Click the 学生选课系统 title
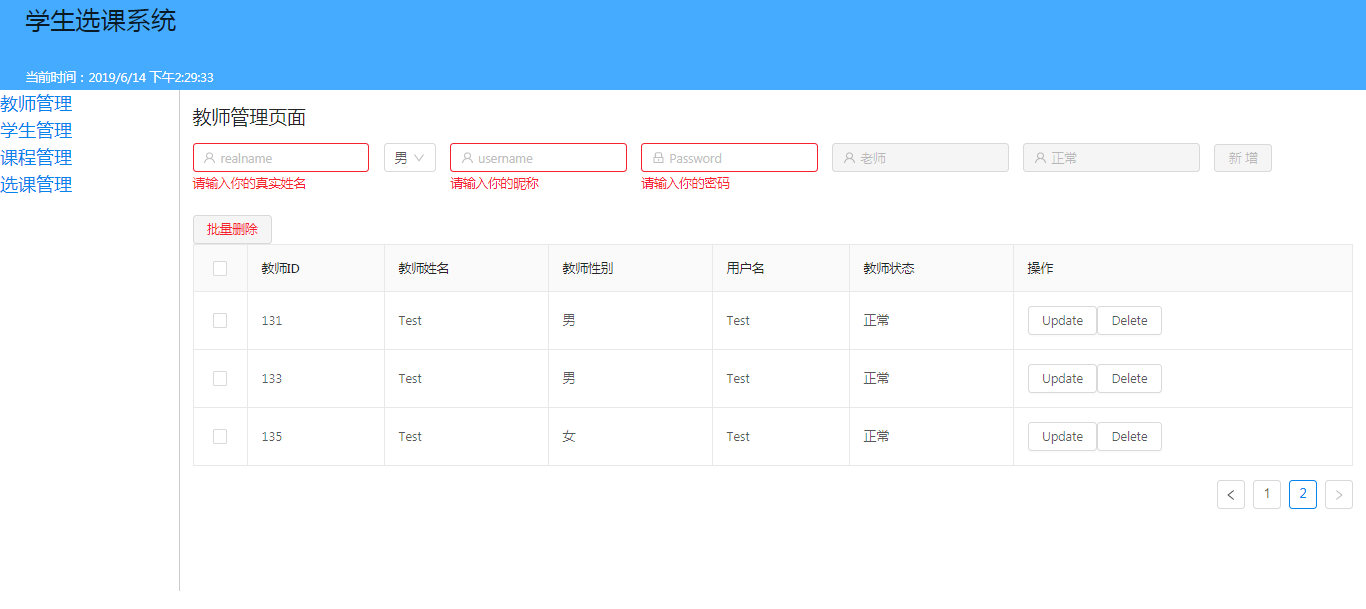The width and height of the screenshot is (1366, 609). 101,21
